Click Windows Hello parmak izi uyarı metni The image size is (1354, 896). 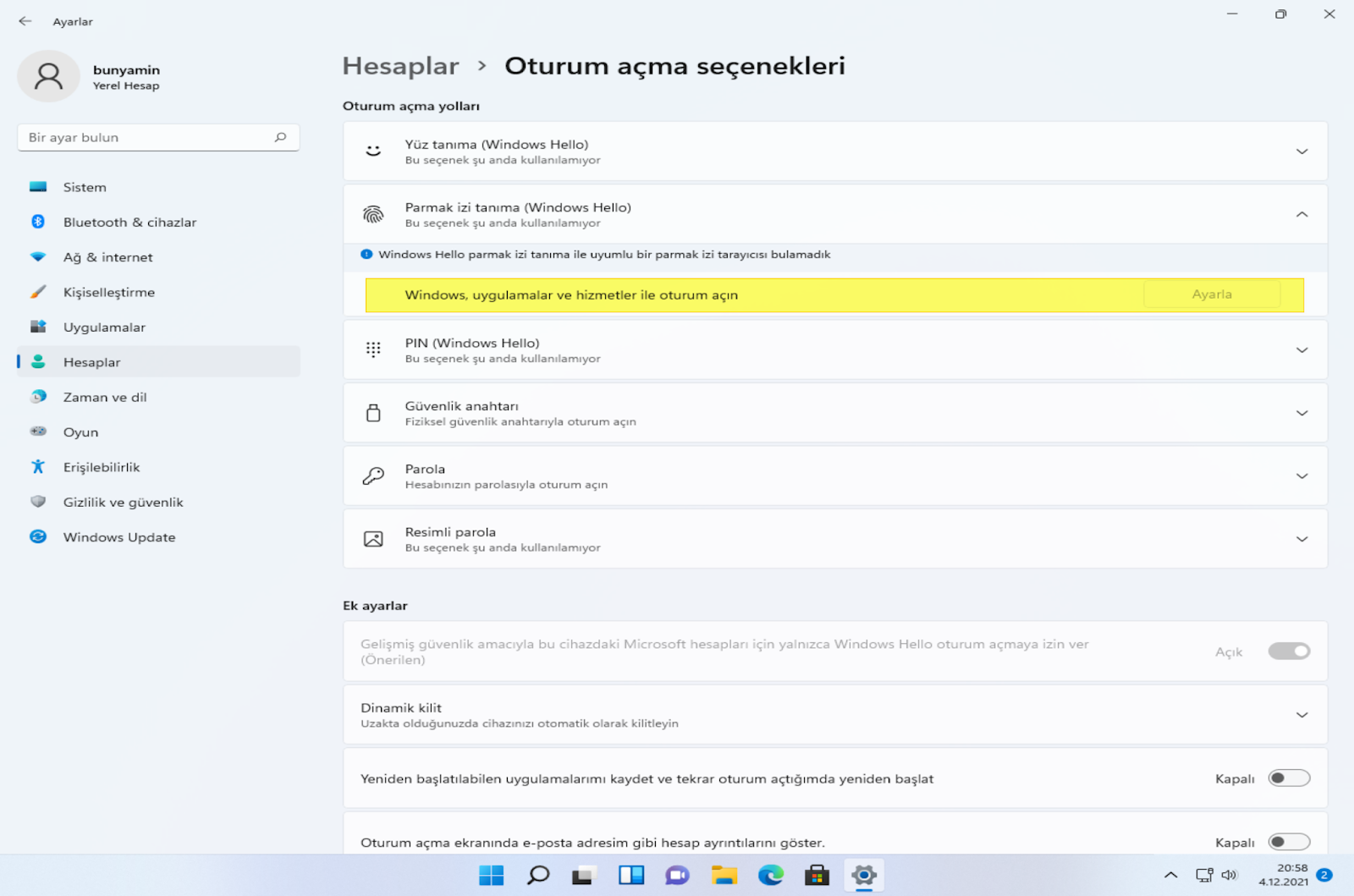tap(604, 255)
